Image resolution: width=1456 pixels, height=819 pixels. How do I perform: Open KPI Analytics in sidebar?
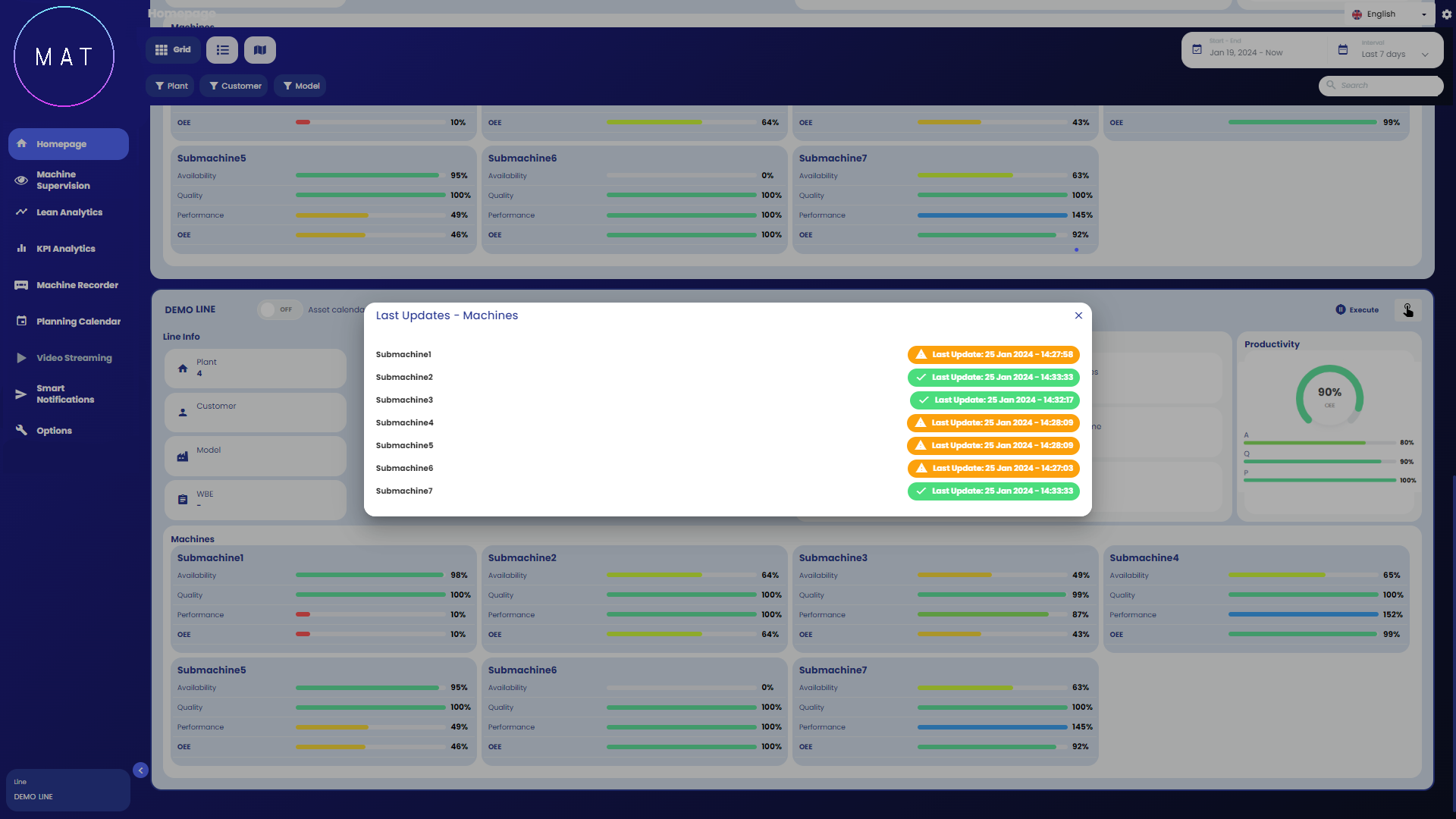pos(65,249)
